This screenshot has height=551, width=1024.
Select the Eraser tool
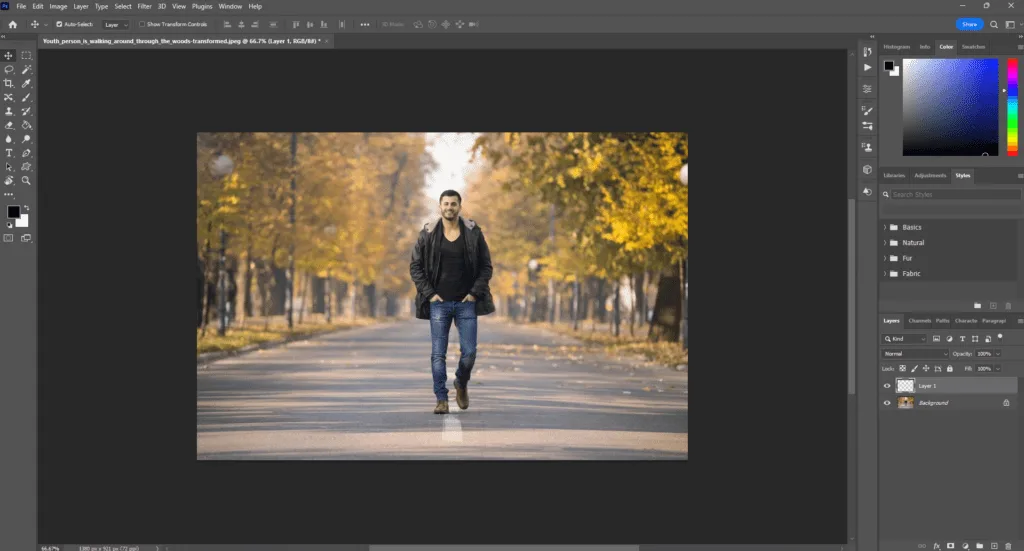[8, 125]
